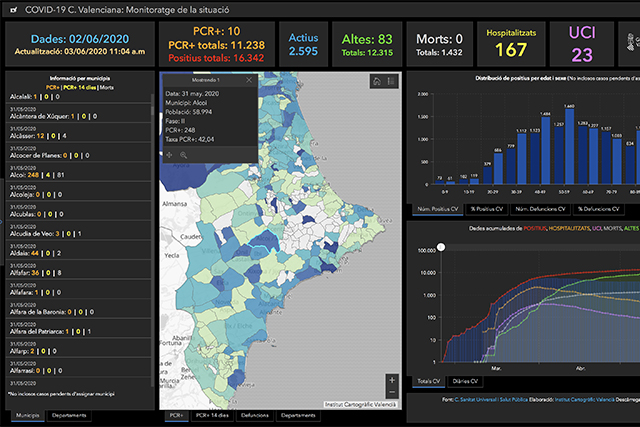The height and width of the screenshot is (427, 640).
Task: Zoom in the map with the plus button
Action: coord(392,380)
